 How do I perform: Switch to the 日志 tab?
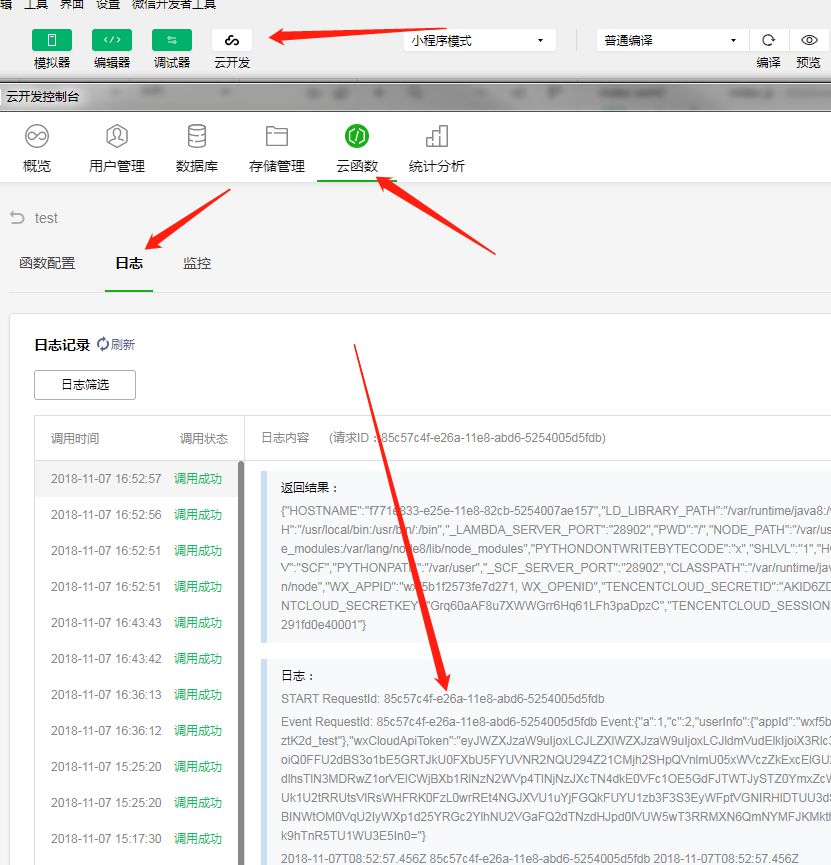(129, 263)
